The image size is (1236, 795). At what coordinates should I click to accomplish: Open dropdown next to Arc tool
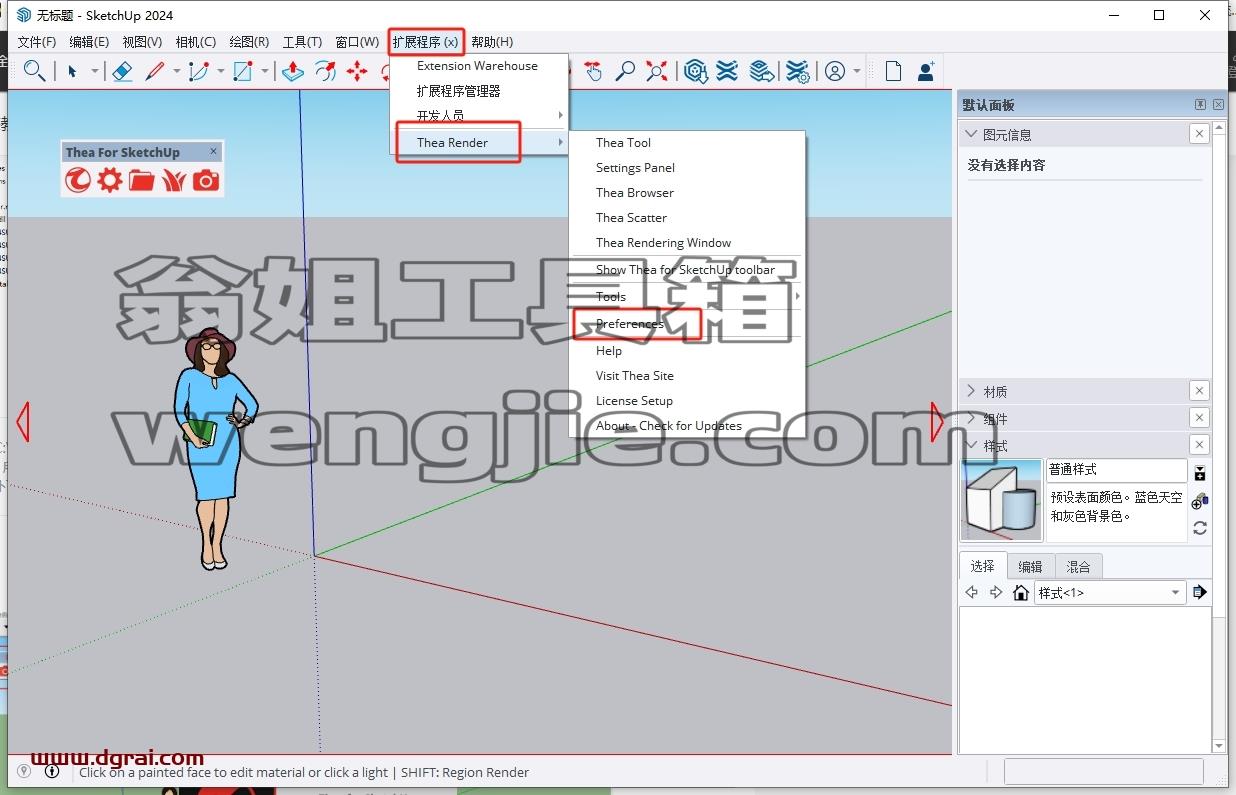[x=221, y=71]
